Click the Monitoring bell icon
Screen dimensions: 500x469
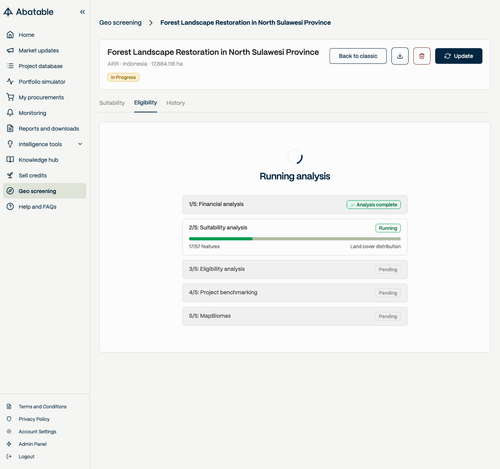click(x=10, y=113)
